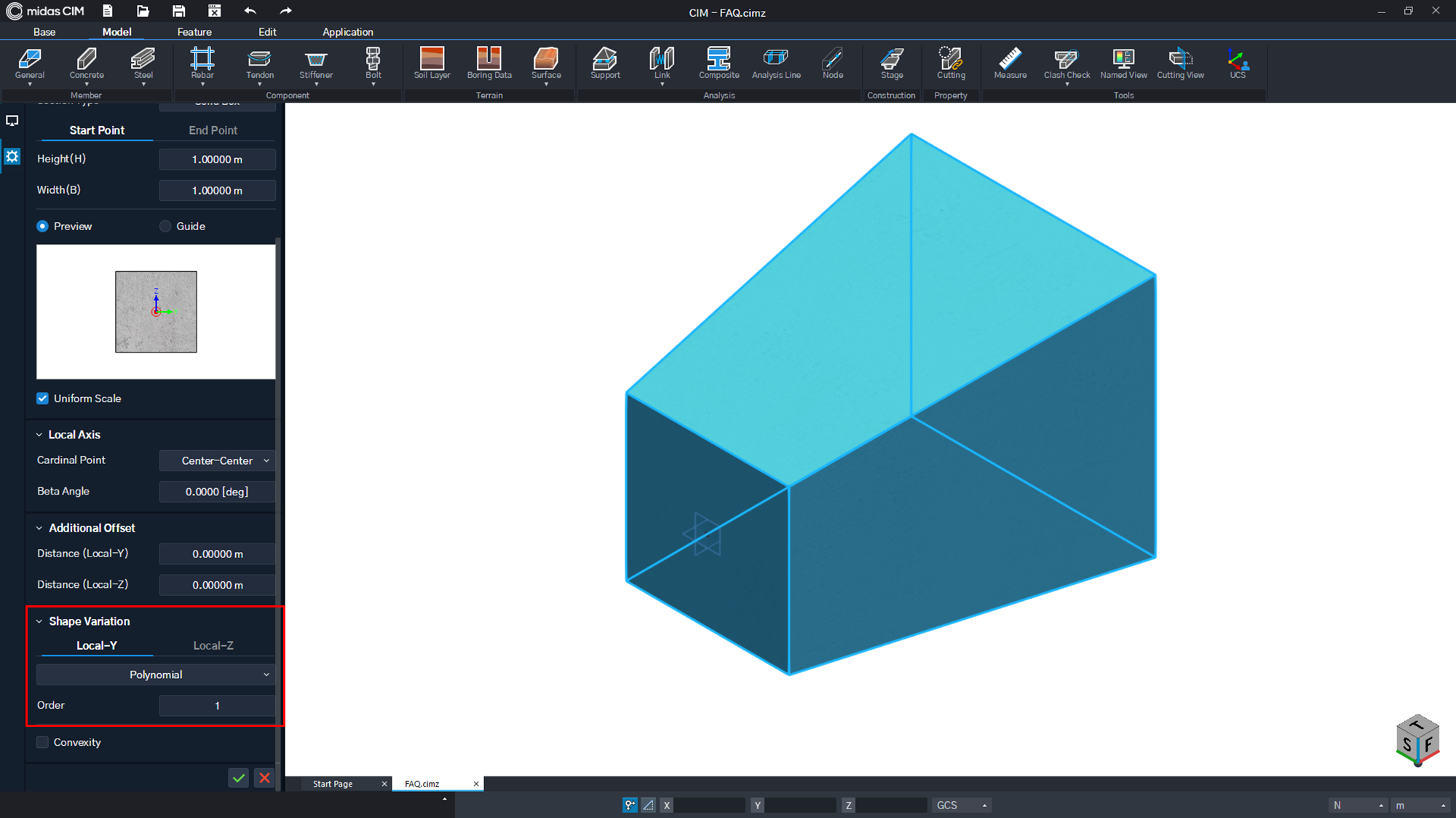The image size is (1456, 818).
Task: Confirm with the green checkmark button
Action: 239,778
